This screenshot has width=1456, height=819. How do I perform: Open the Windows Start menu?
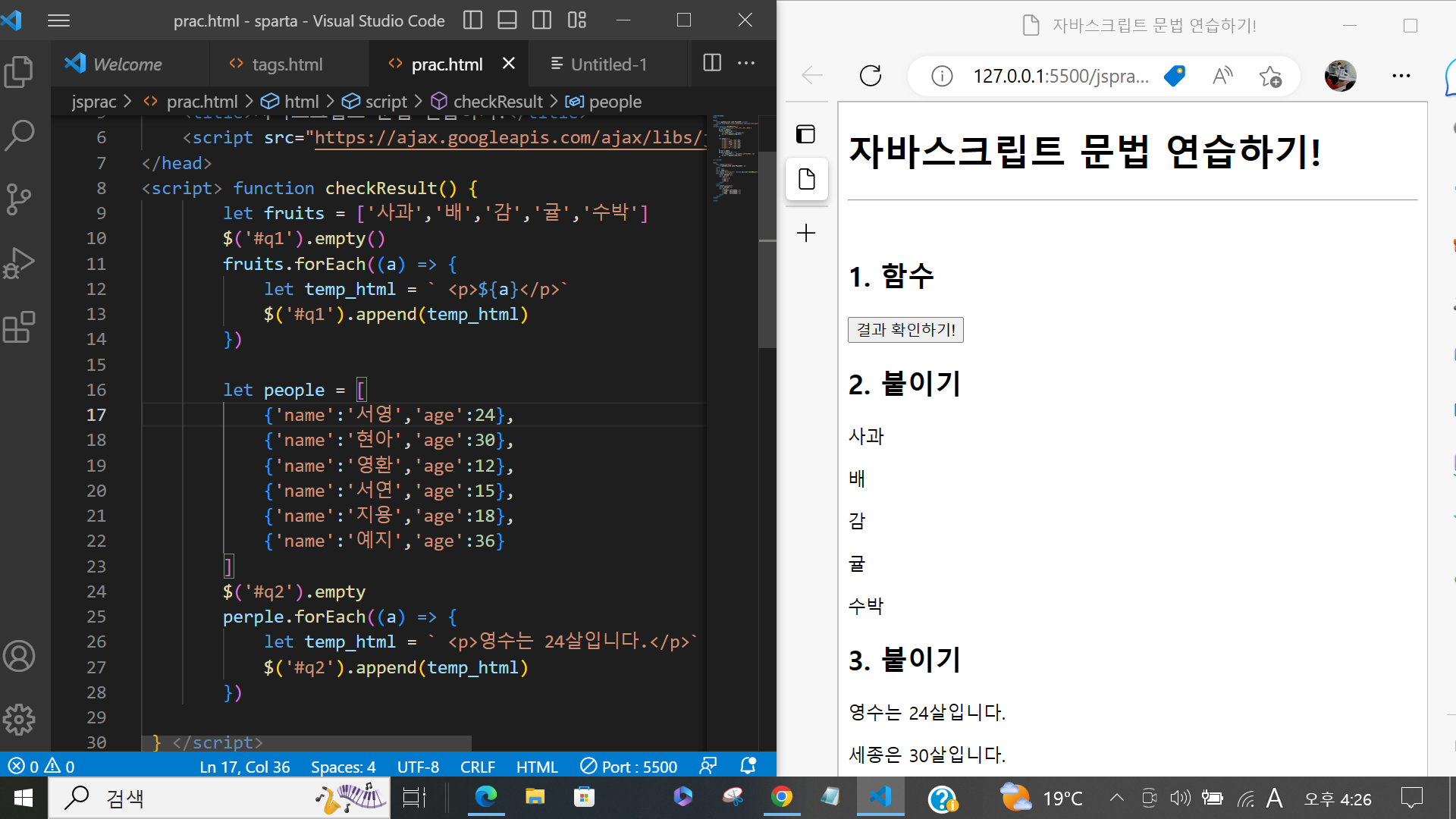click(x=24, y=798)
